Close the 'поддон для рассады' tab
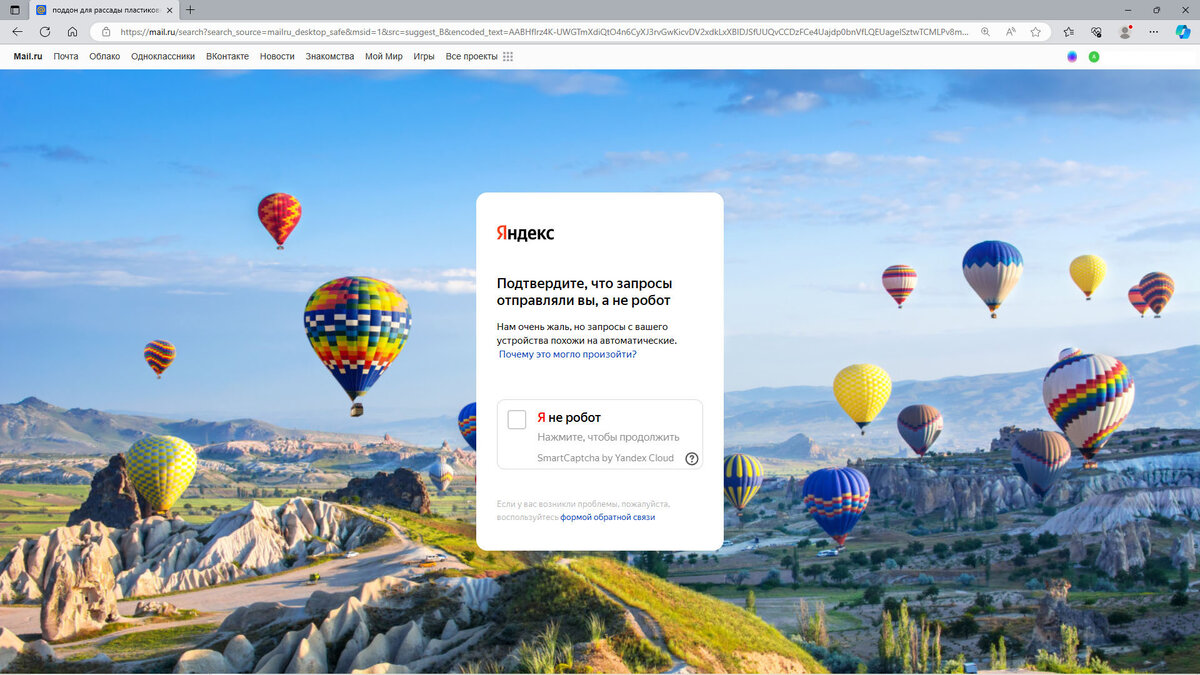 coord(169,9)
